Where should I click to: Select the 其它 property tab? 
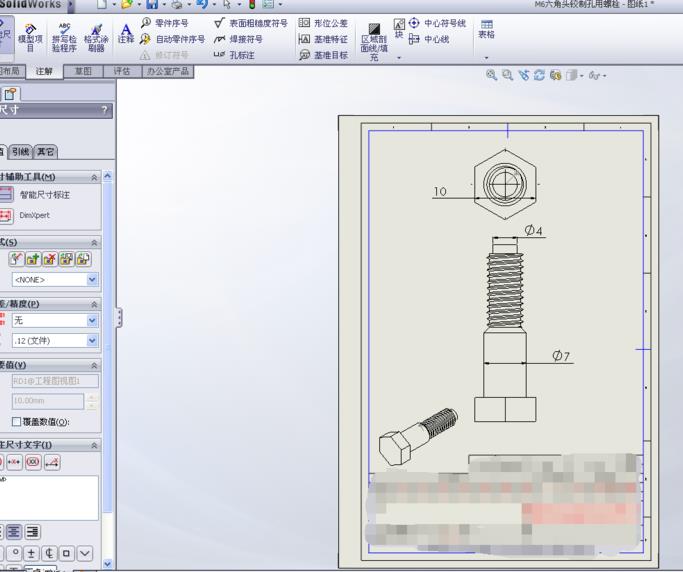[x=46, y=152]
